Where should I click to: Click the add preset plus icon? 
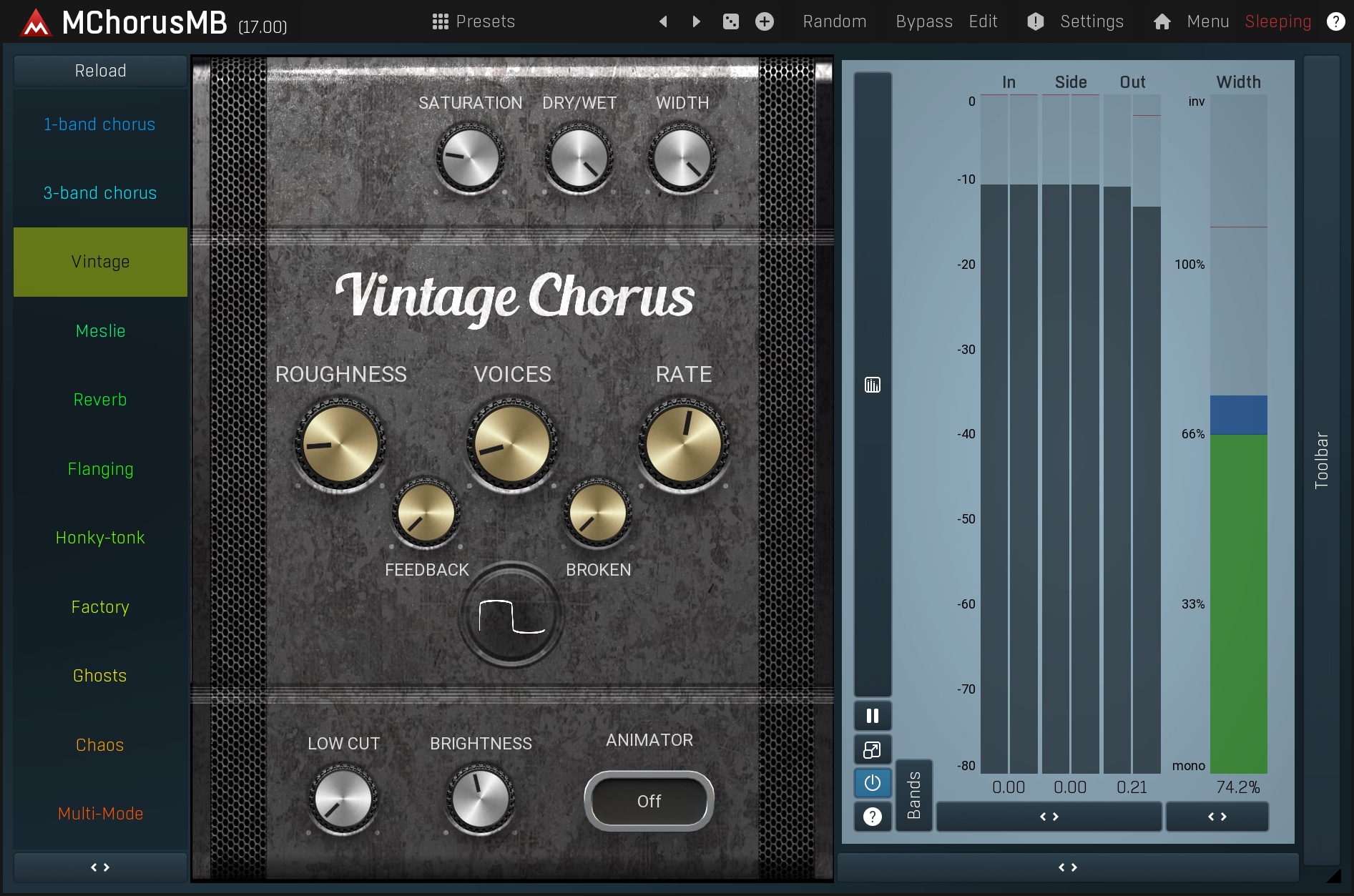click(x=764, y=21)
